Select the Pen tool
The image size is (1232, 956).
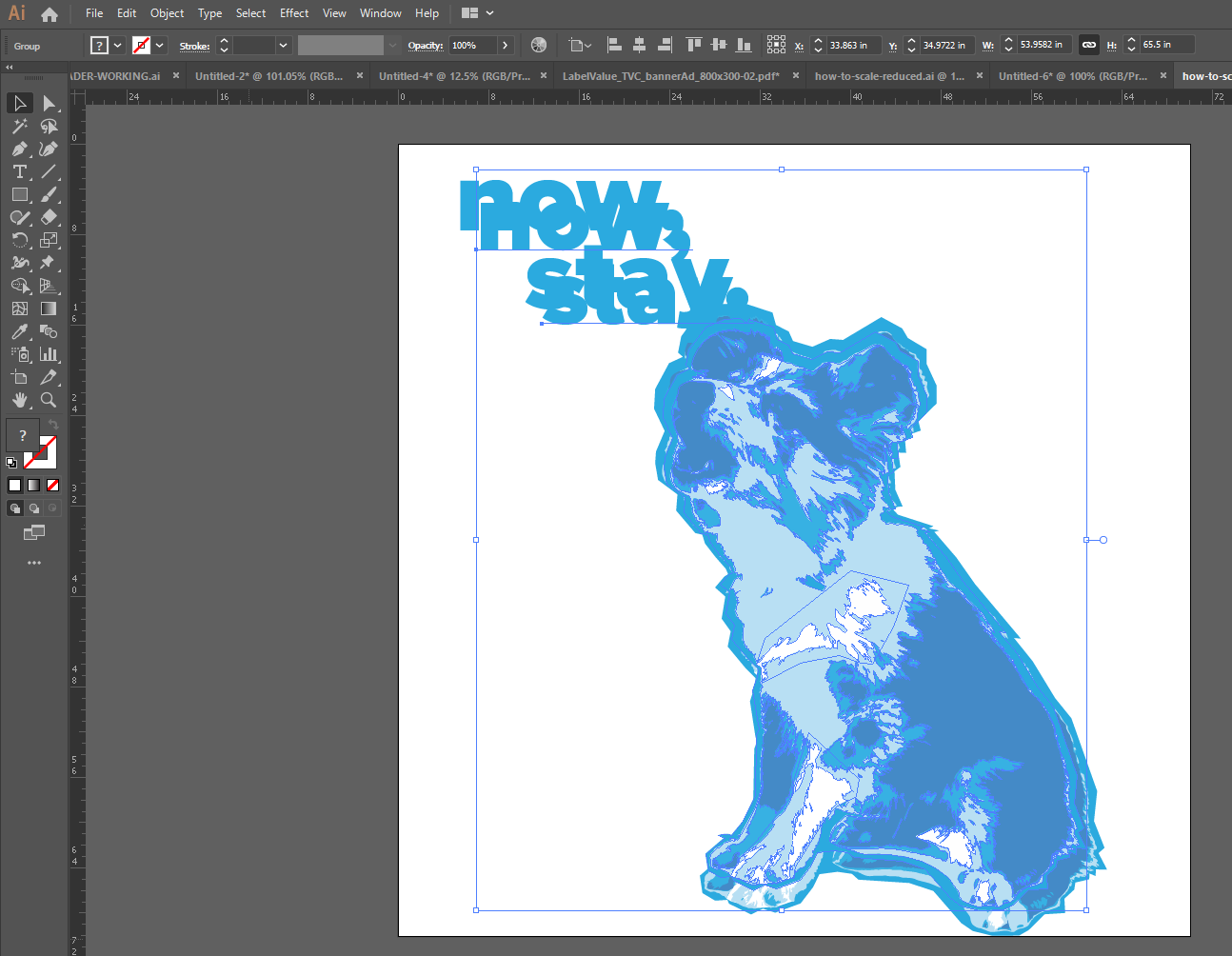pos(19,149)
